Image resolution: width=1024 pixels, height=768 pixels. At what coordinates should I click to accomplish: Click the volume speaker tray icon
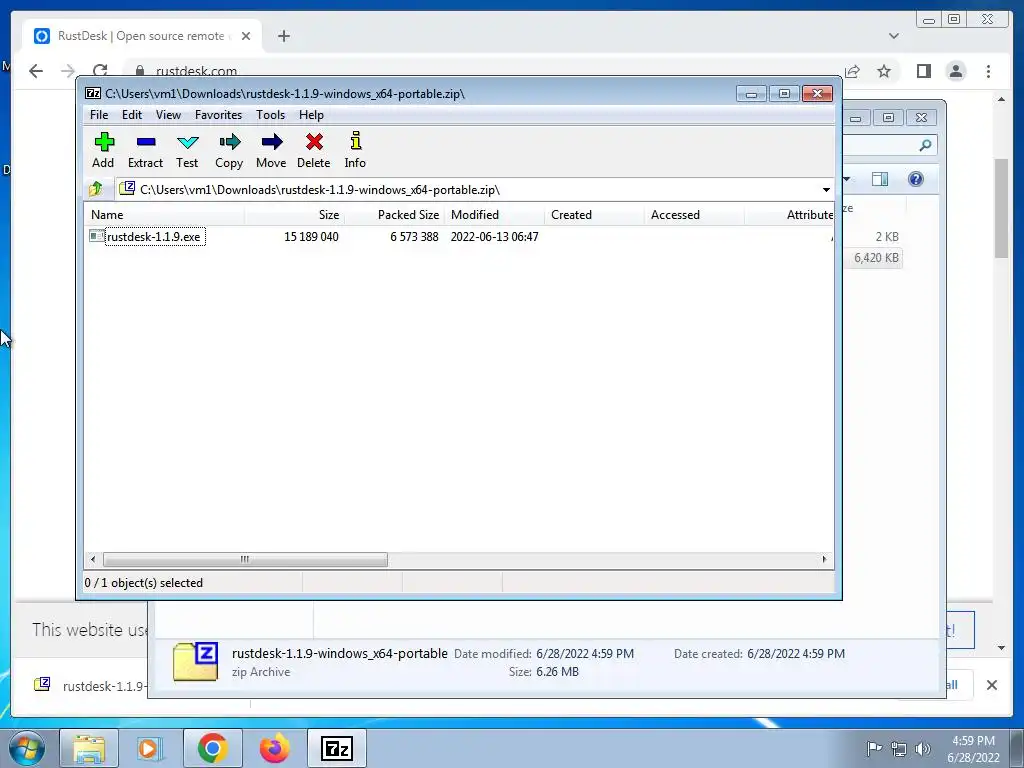pos(923,749)
